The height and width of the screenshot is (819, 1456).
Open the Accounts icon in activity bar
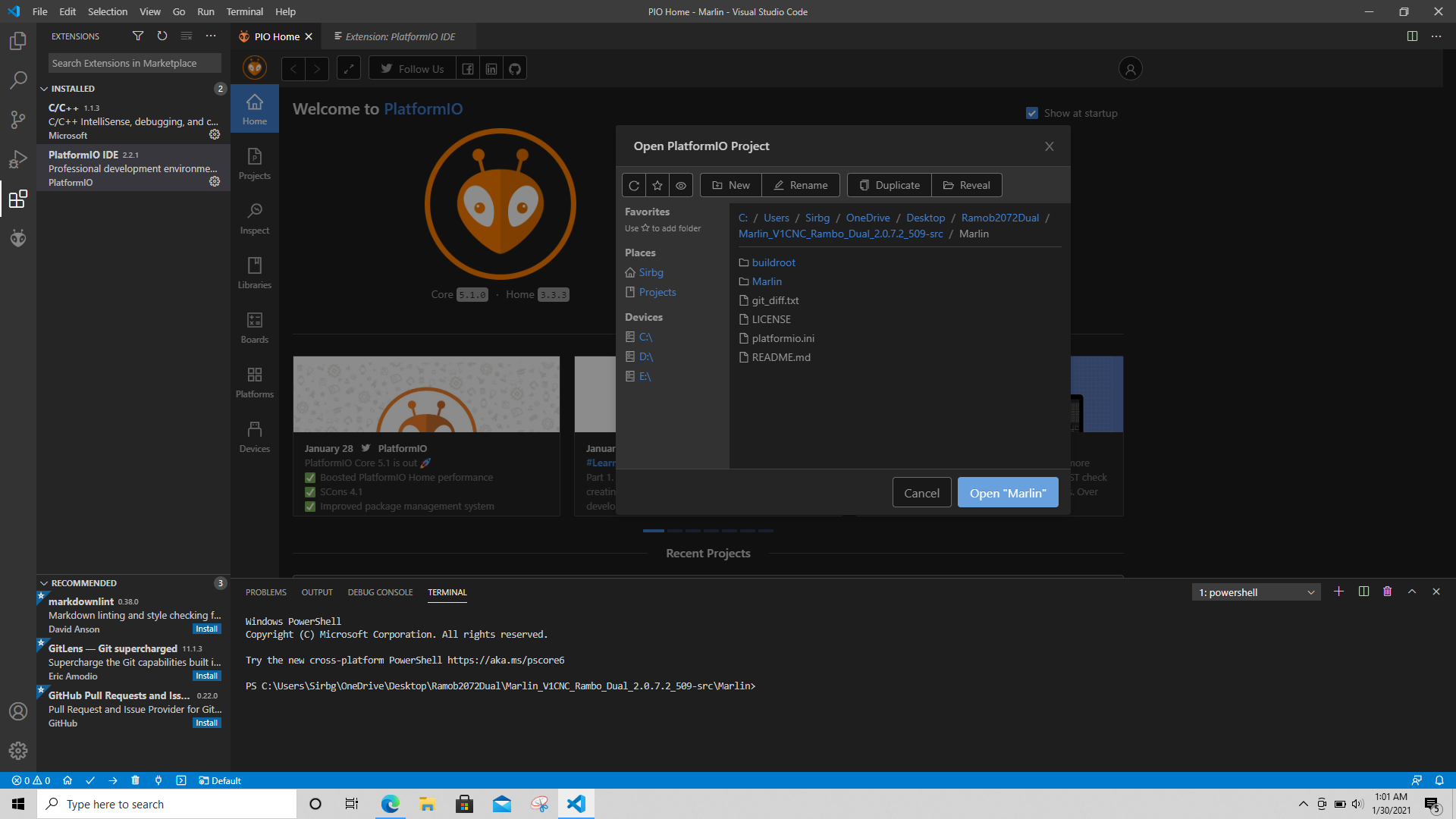(18, 711)
